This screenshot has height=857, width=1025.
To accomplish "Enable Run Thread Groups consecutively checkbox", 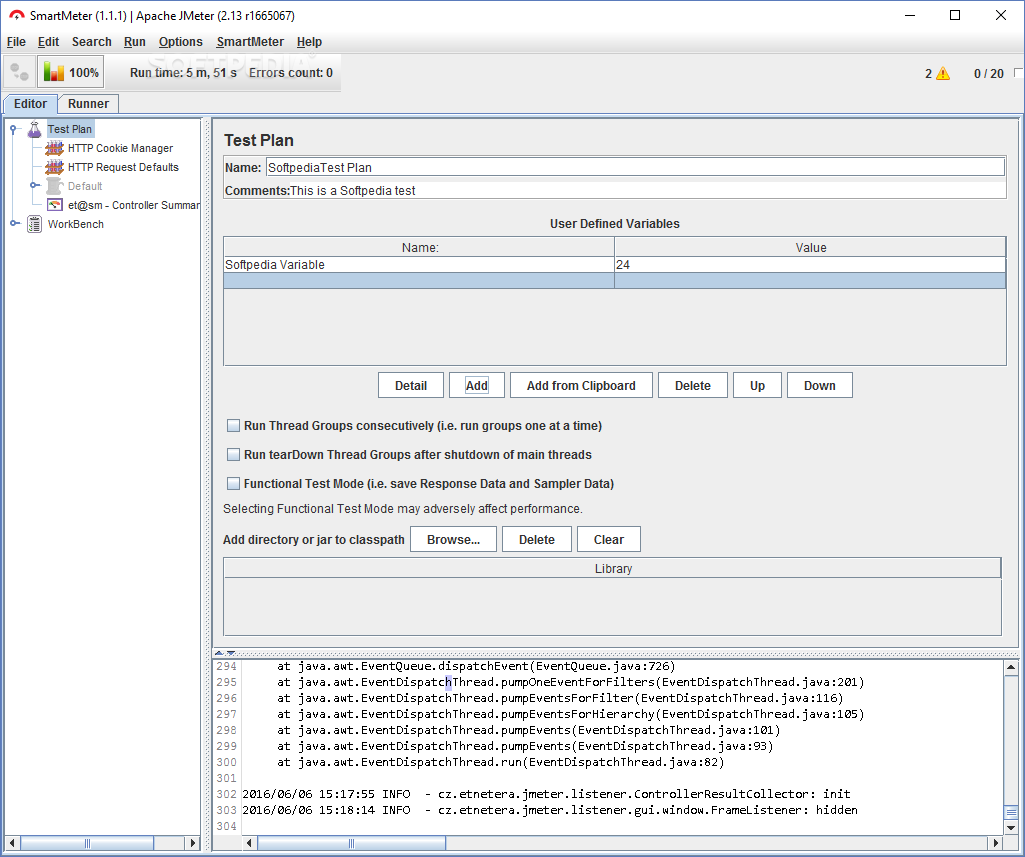I will pos(233,426).
